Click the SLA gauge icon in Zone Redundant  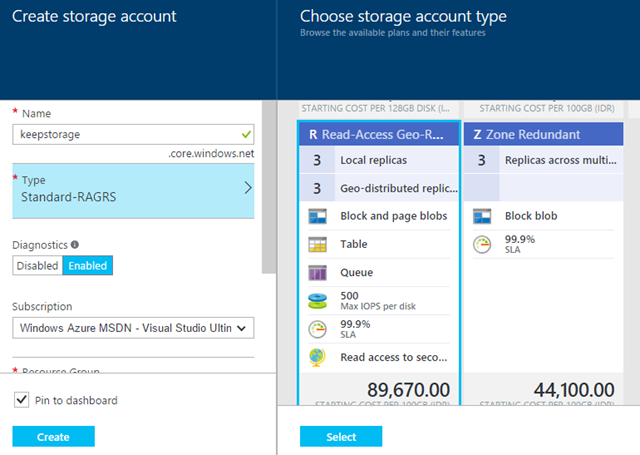point(482,245)
